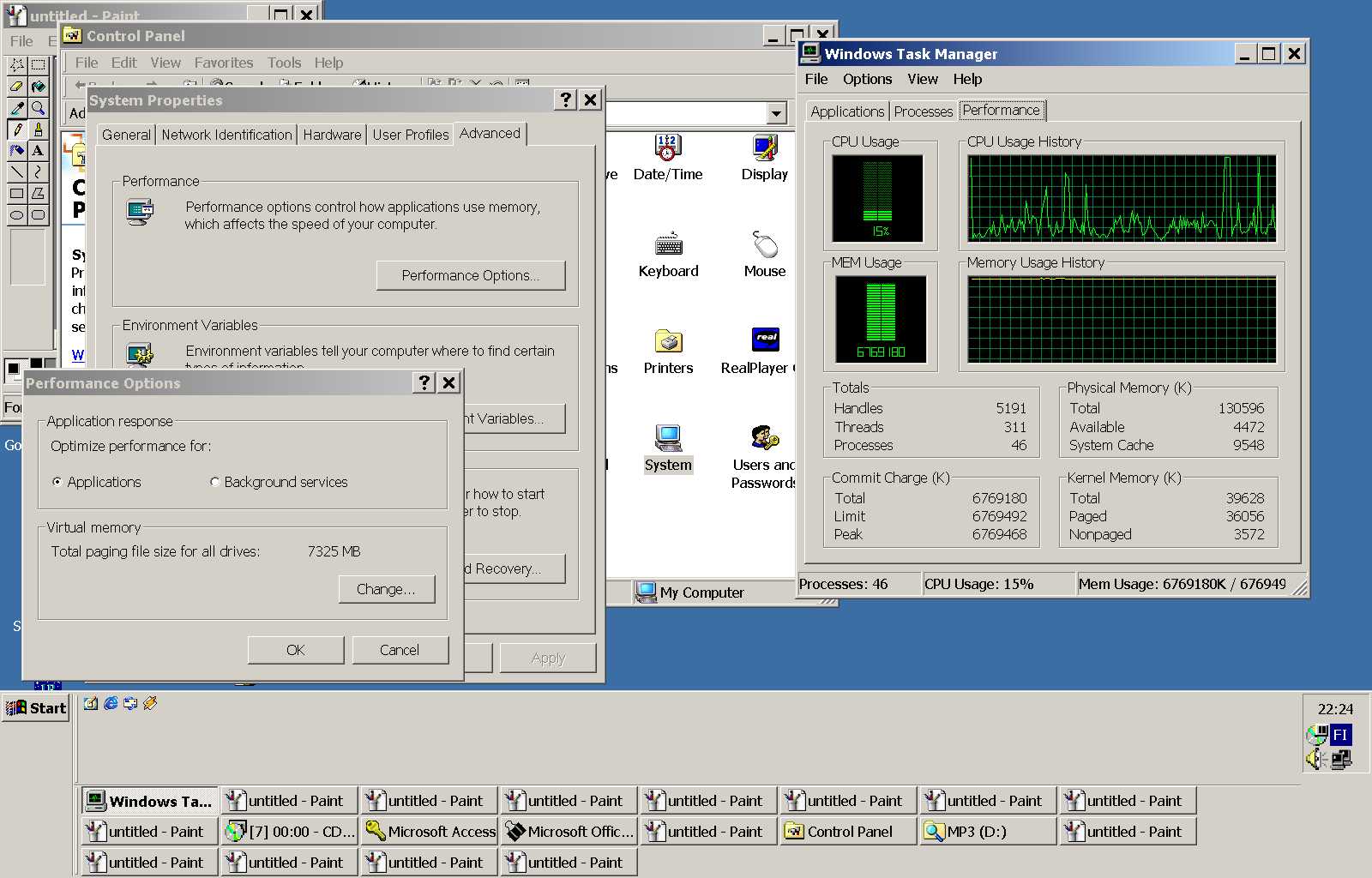Open the Date/Time control panel icon
Screen dimensions: 1372x878
tap(668, 159)
